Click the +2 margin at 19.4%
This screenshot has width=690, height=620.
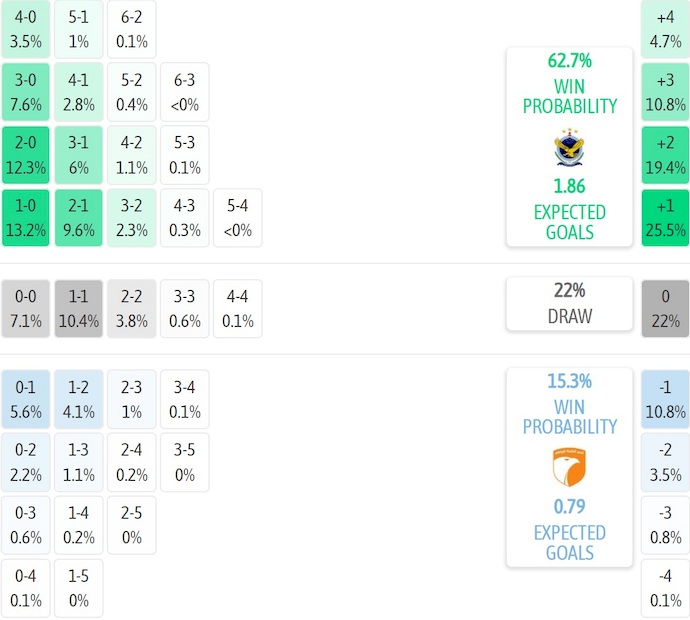665,155
